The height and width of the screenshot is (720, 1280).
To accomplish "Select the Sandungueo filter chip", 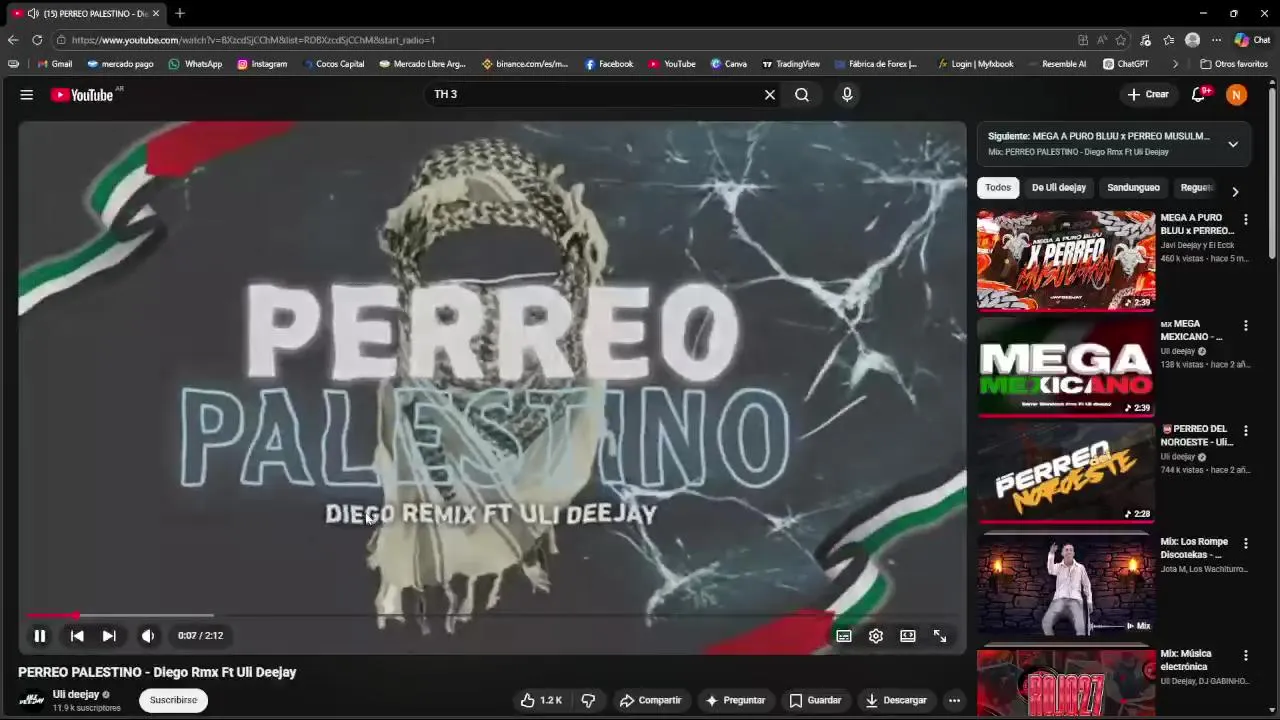I will coord(1133,188).
